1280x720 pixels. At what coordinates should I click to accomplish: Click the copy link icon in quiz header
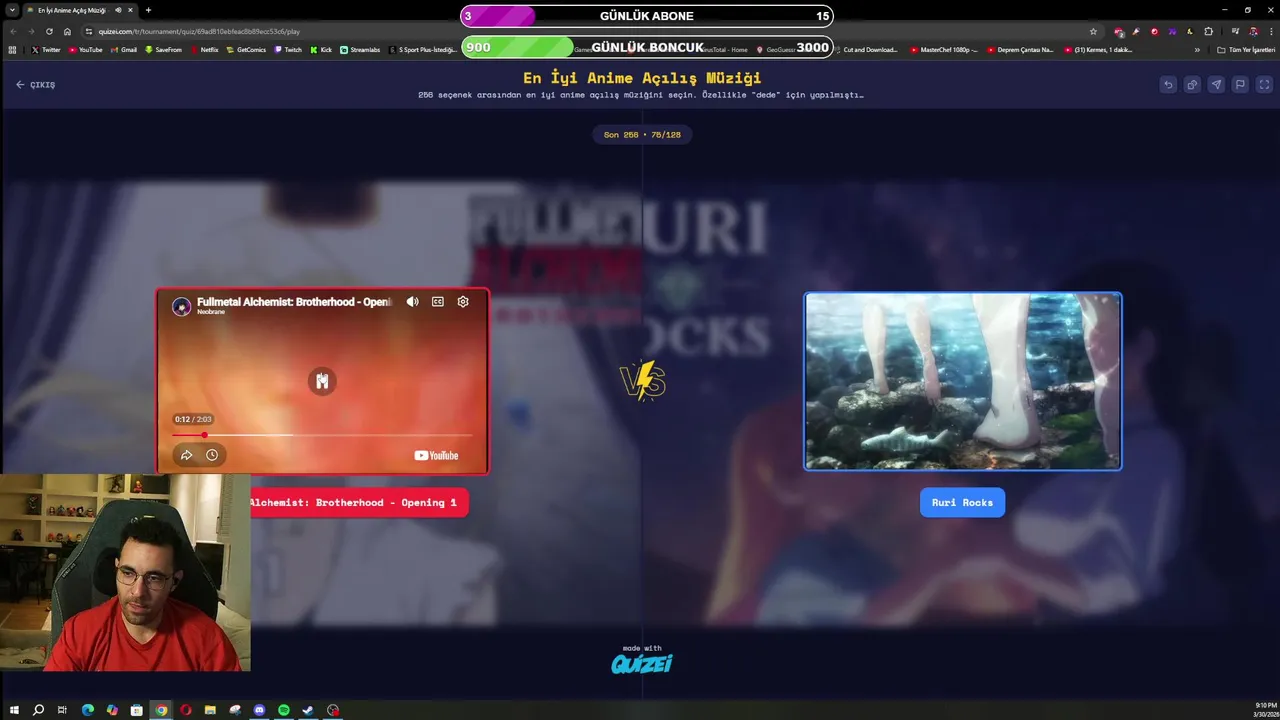click(1192, 85)
